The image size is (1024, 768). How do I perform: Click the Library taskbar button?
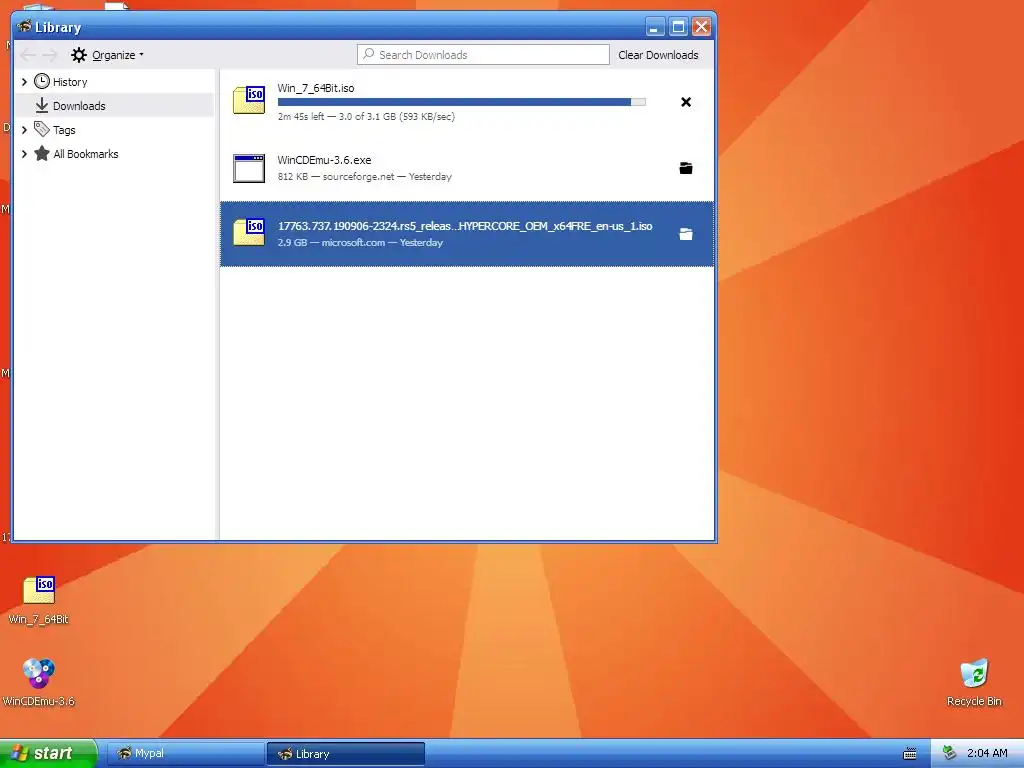click(x=345, y=754)
